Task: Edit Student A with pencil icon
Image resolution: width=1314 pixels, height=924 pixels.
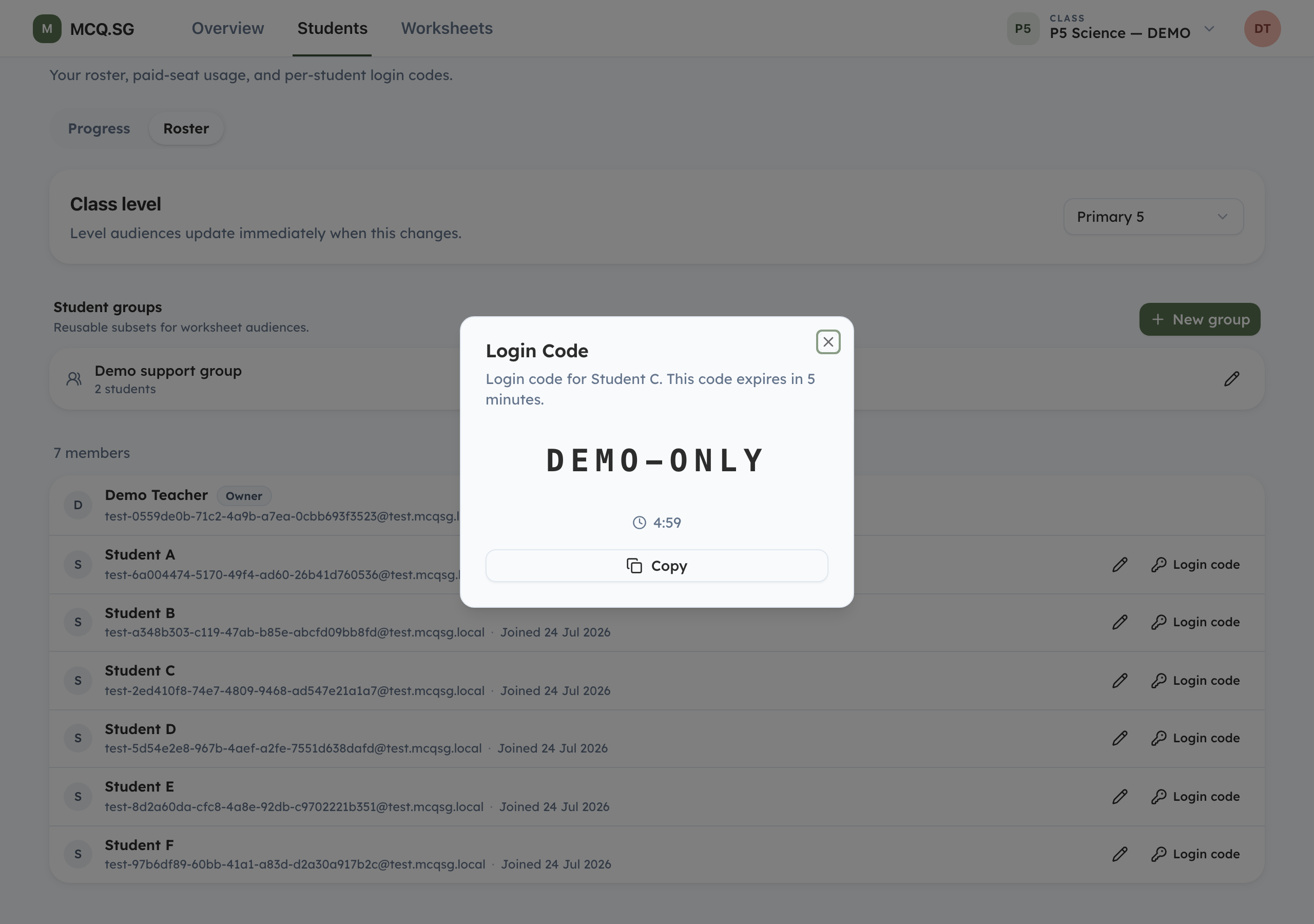Action: click(x=1119, y=565)
